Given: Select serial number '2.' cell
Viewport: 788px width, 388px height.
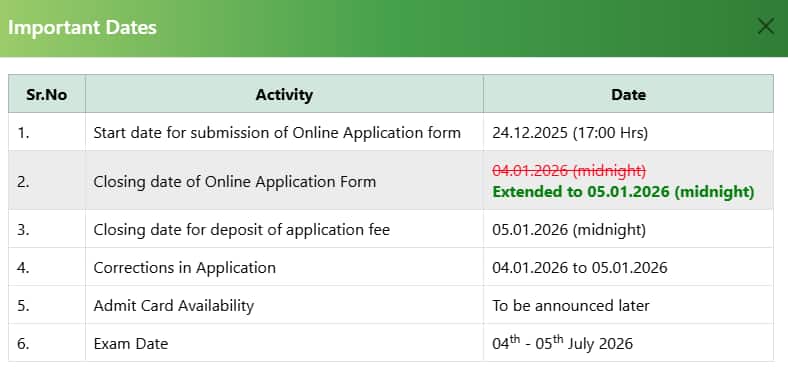Looking at the screenshot, I should coord(47,181).
